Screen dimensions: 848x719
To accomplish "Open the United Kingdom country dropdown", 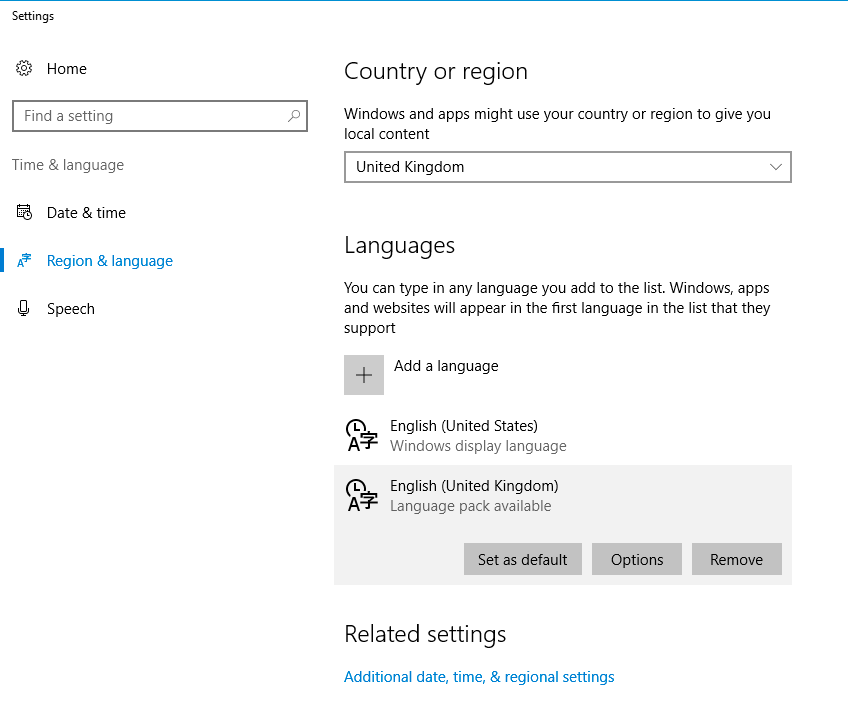I will (568, 167).
